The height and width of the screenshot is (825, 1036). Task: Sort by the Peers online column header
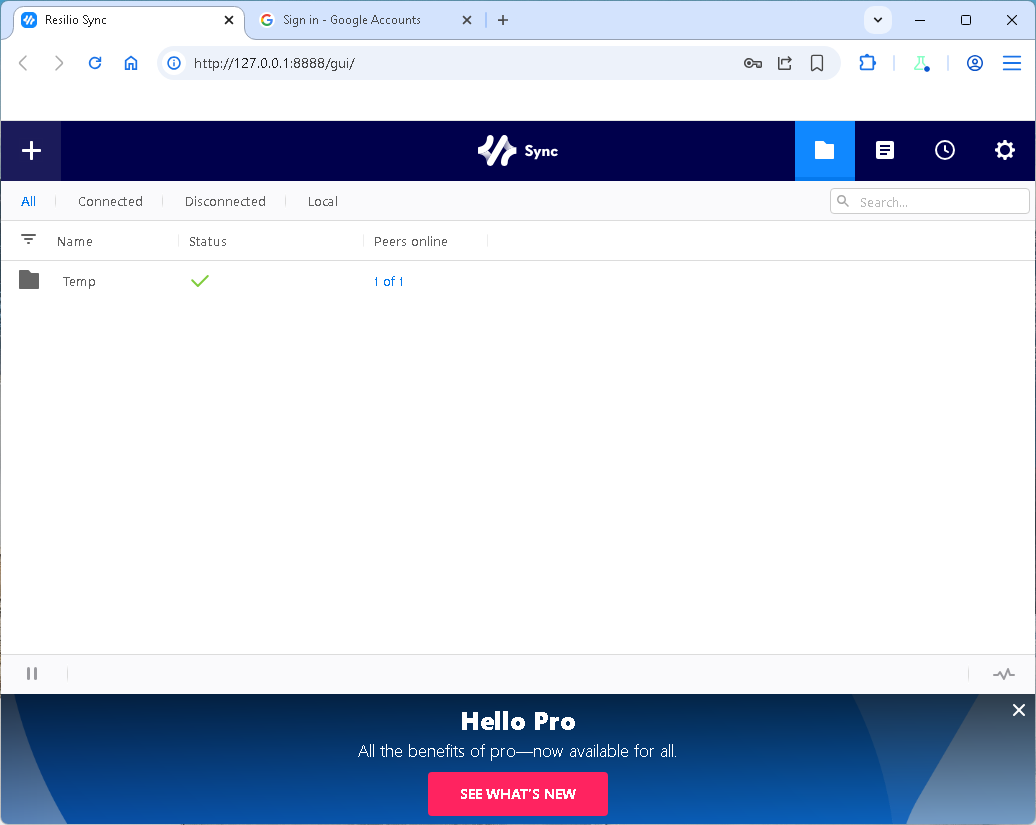pyautogui.click(x=410, y=241)
